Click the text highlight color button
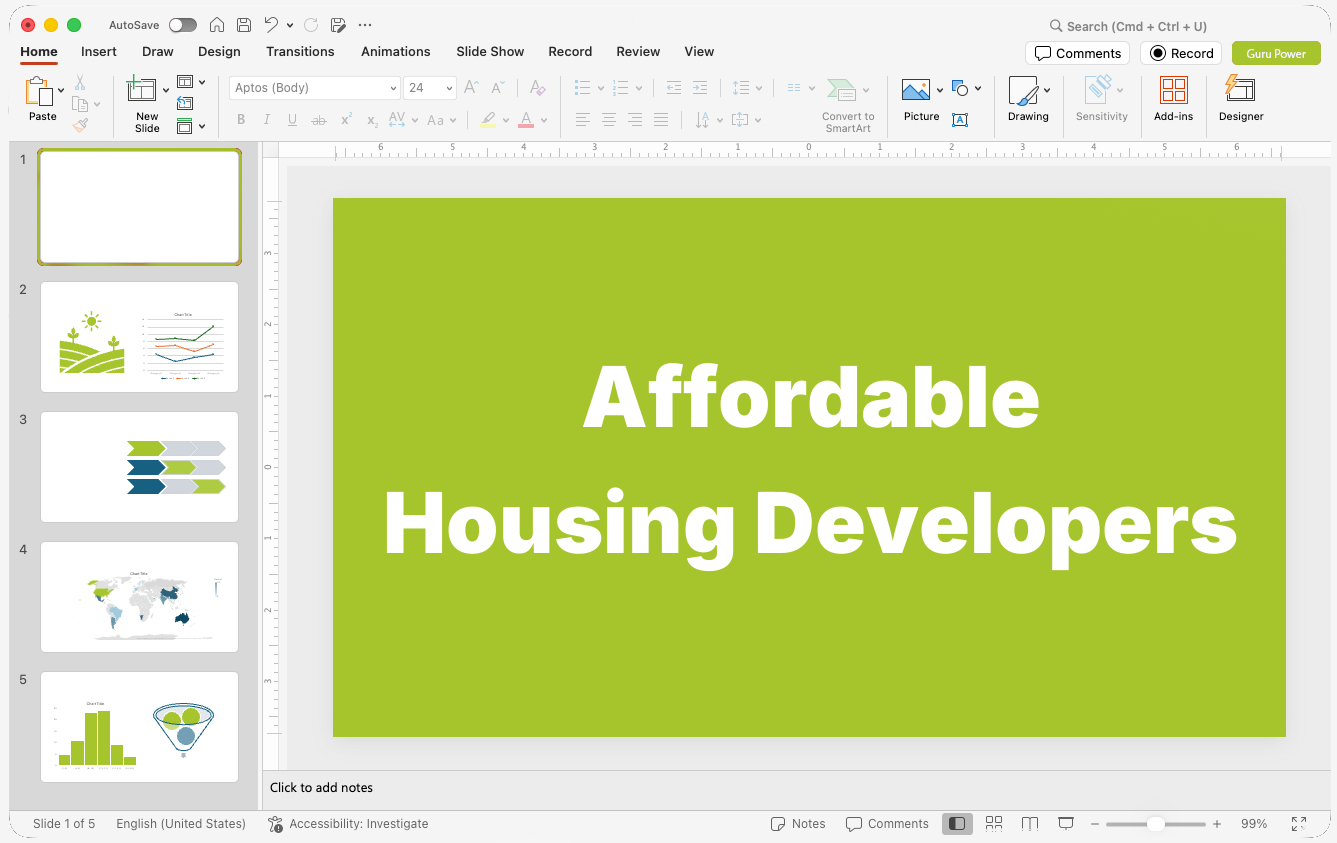Viewport: 1337px width, 843px height. click(488, 120)
